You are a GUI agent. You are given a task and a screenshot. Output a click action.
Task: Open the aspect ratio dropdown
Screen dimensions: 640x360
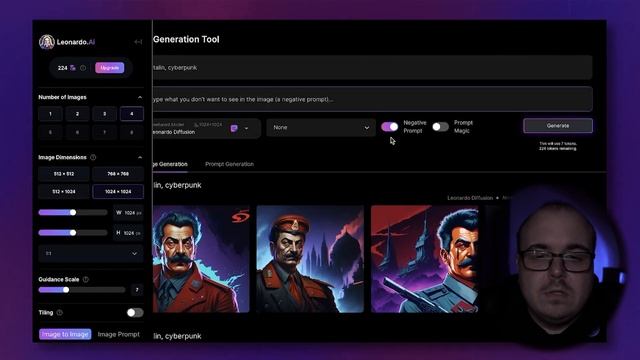(91, 253)
